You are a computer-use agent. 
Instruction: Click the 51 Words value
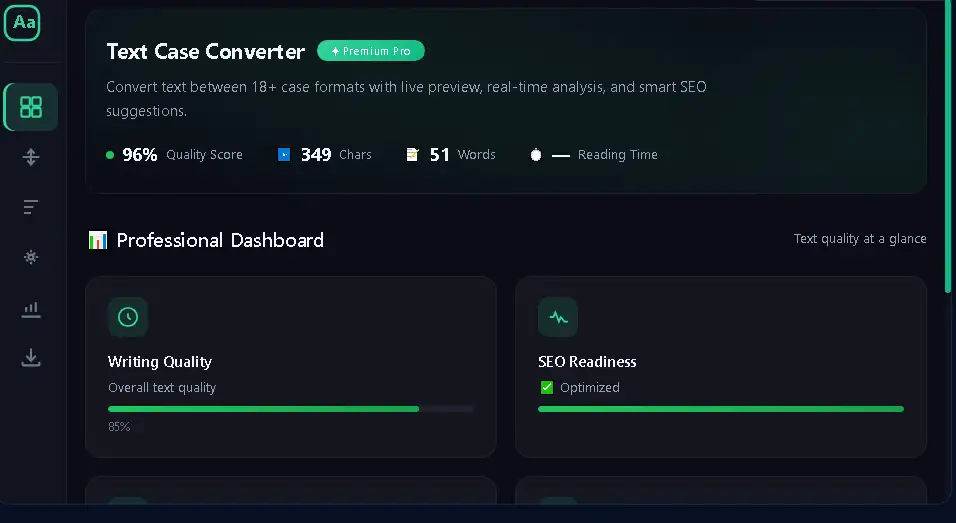440,155
